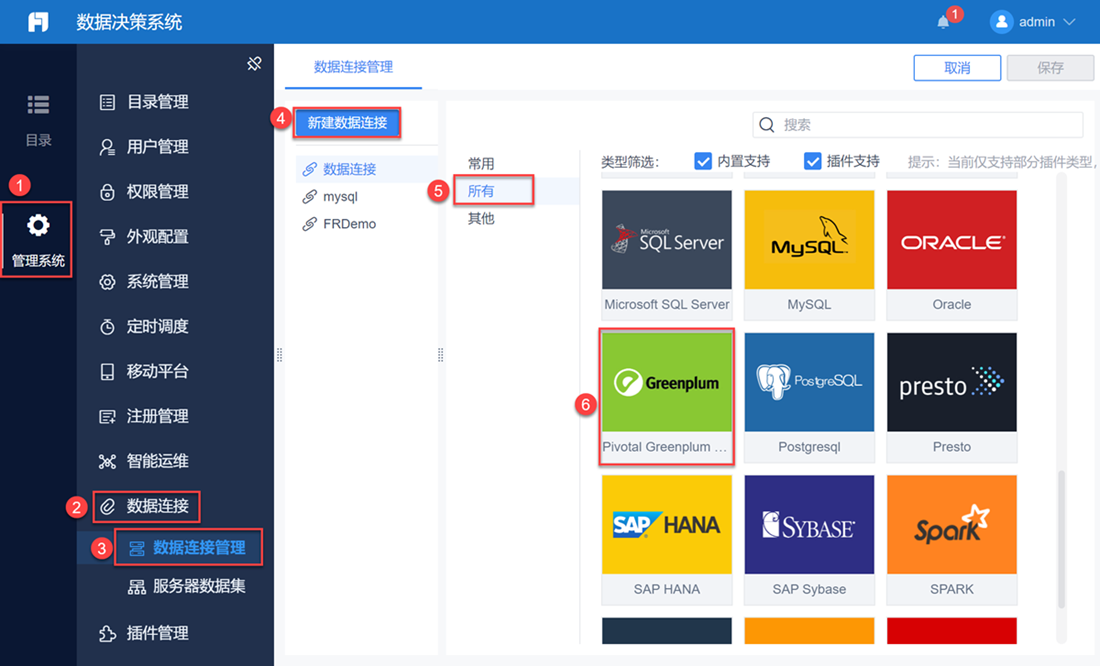Click the 目录管理 menu icon

tap(107, 102)
